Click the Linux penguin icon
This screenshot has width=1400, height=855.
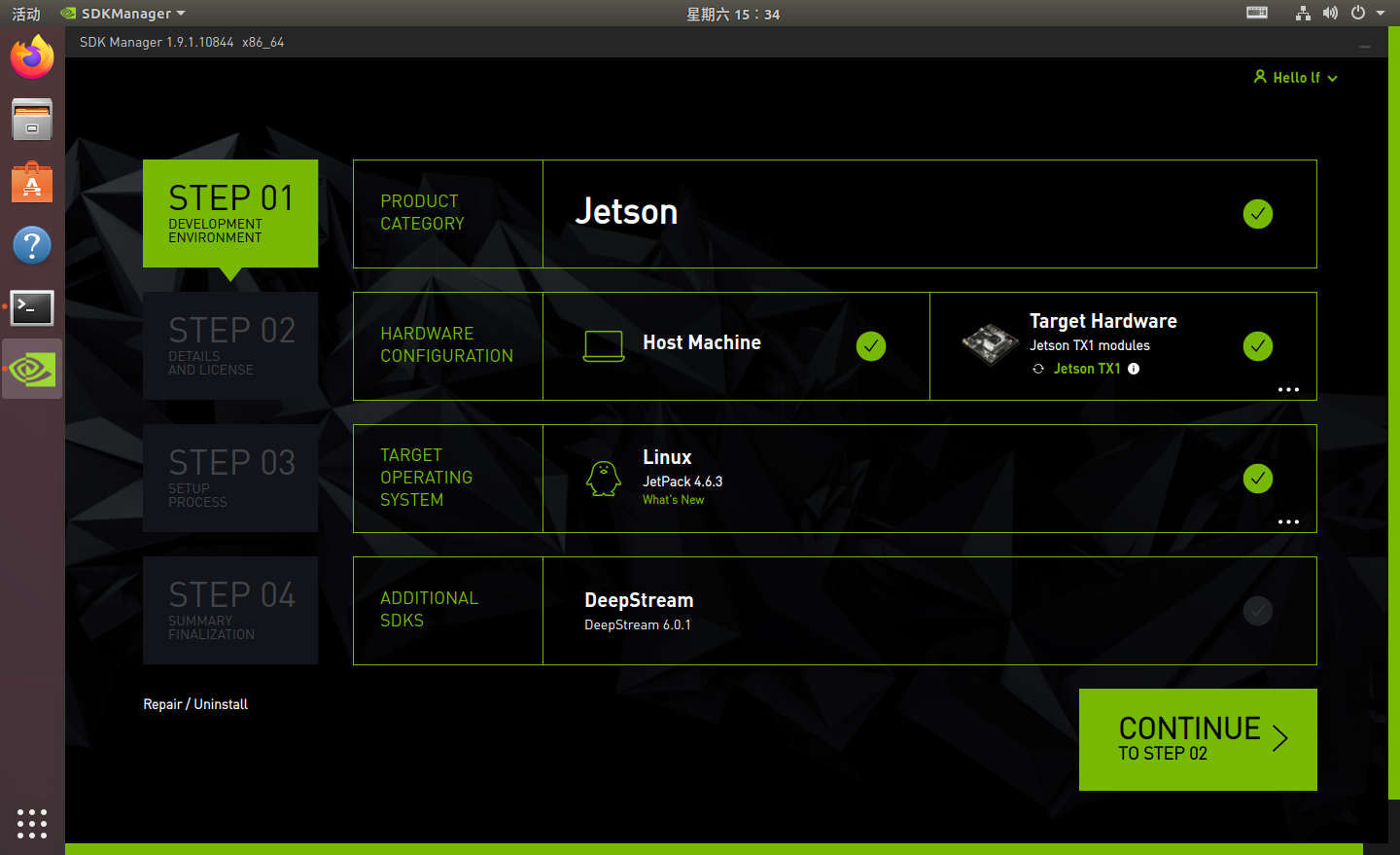[604, 479]
